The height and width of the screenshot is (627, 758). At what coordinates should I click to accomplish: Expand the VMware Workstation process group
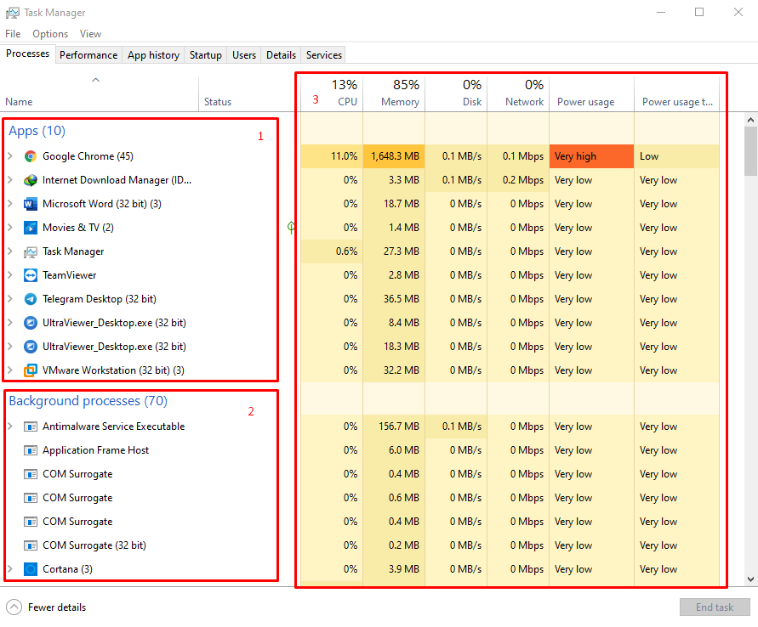pyautogui.click(x=10, y=370)
